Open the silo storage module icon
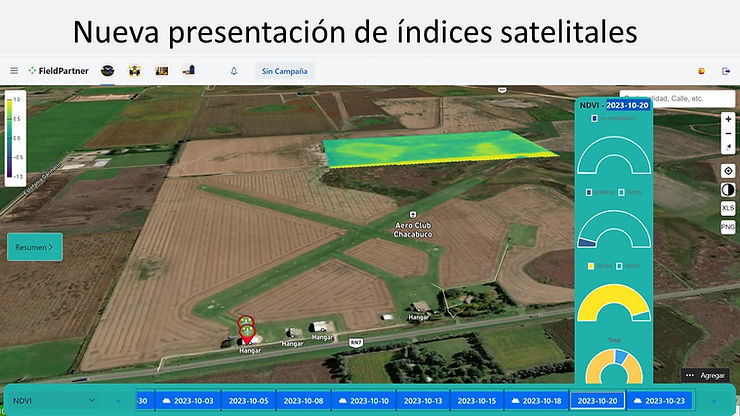This screenshot has width=740, height=416. point(189,70)
